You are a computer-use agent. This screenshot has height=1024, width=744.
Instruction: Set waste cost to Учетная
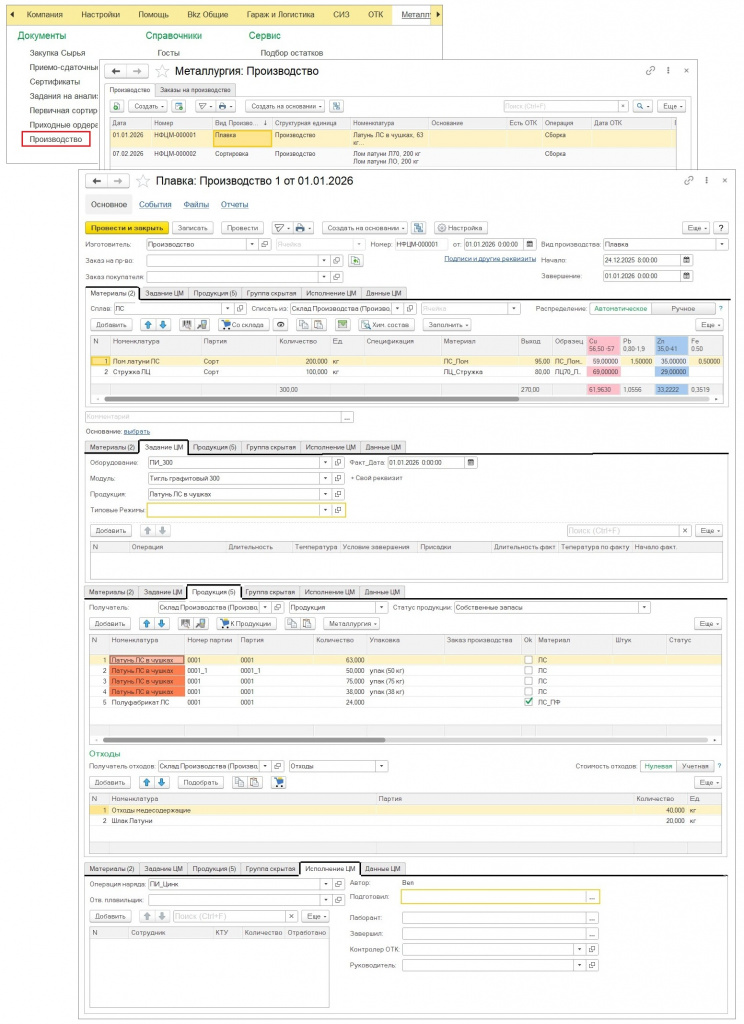click(694, 766)
